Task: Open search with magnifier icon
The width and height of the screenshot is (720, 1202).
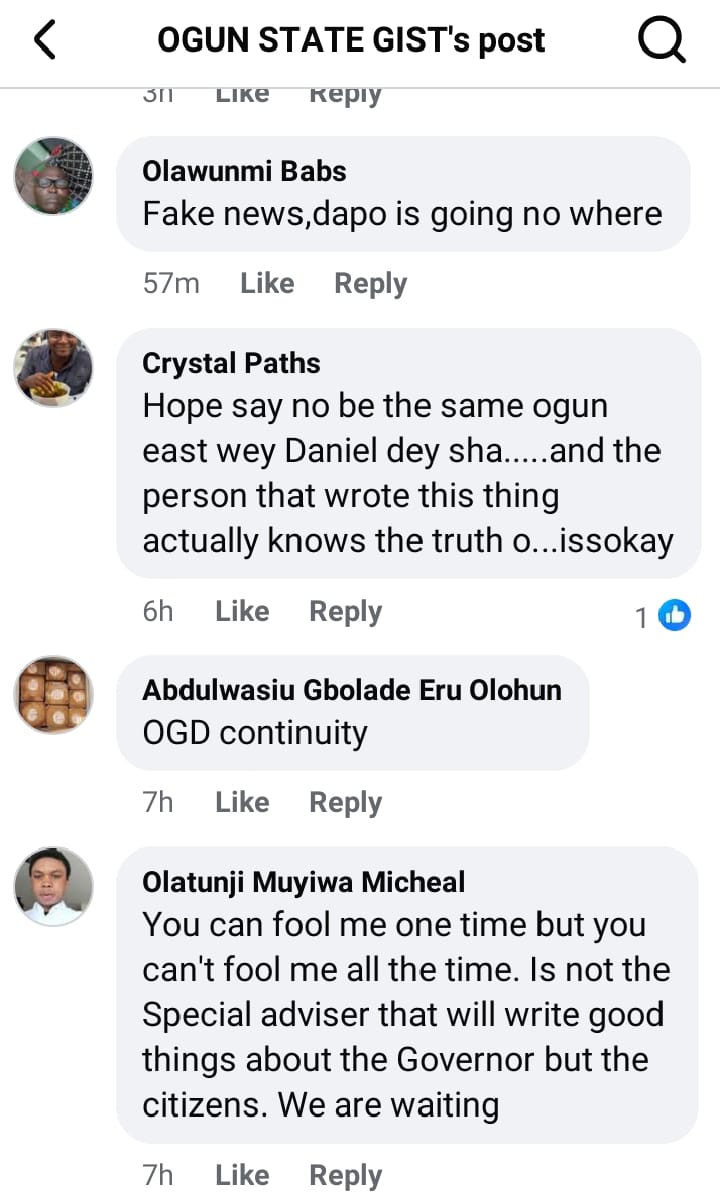Action: tap(661, 41)
